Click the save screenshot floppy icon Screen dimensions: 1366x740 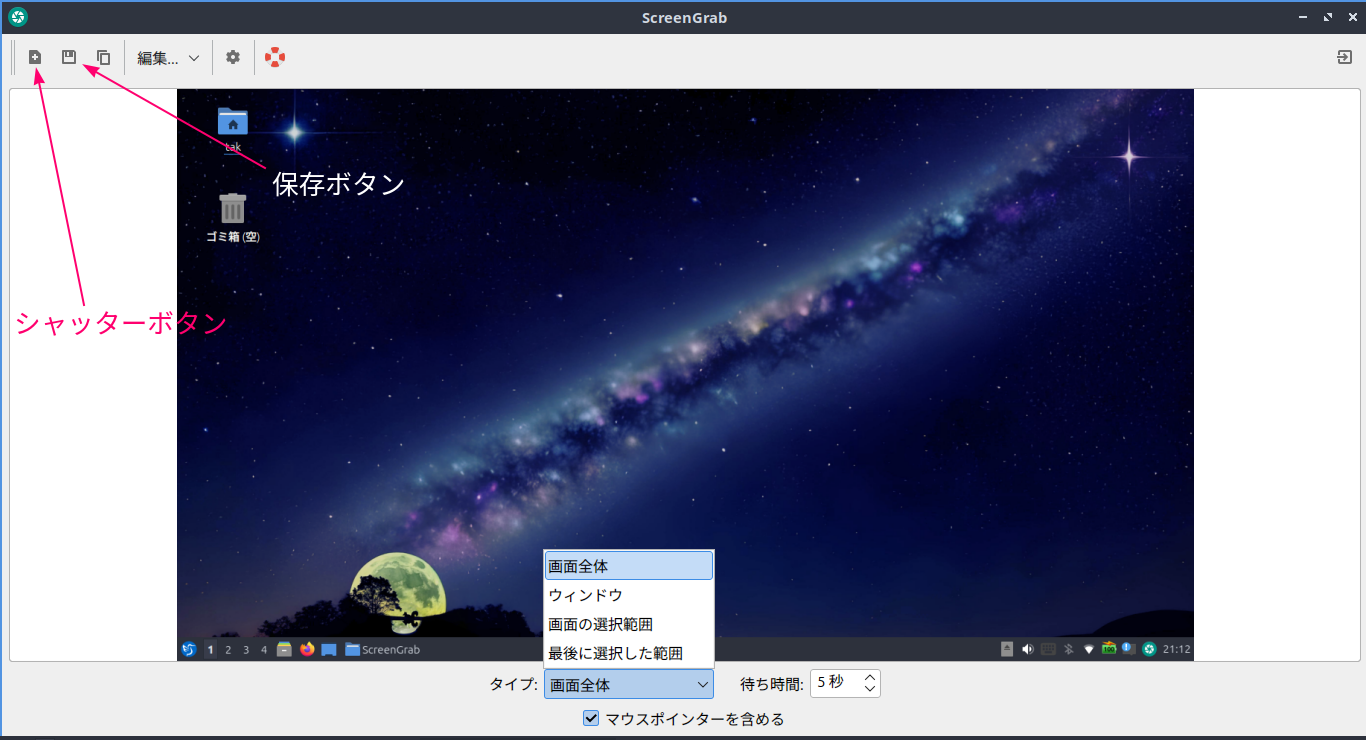point(69,58)
